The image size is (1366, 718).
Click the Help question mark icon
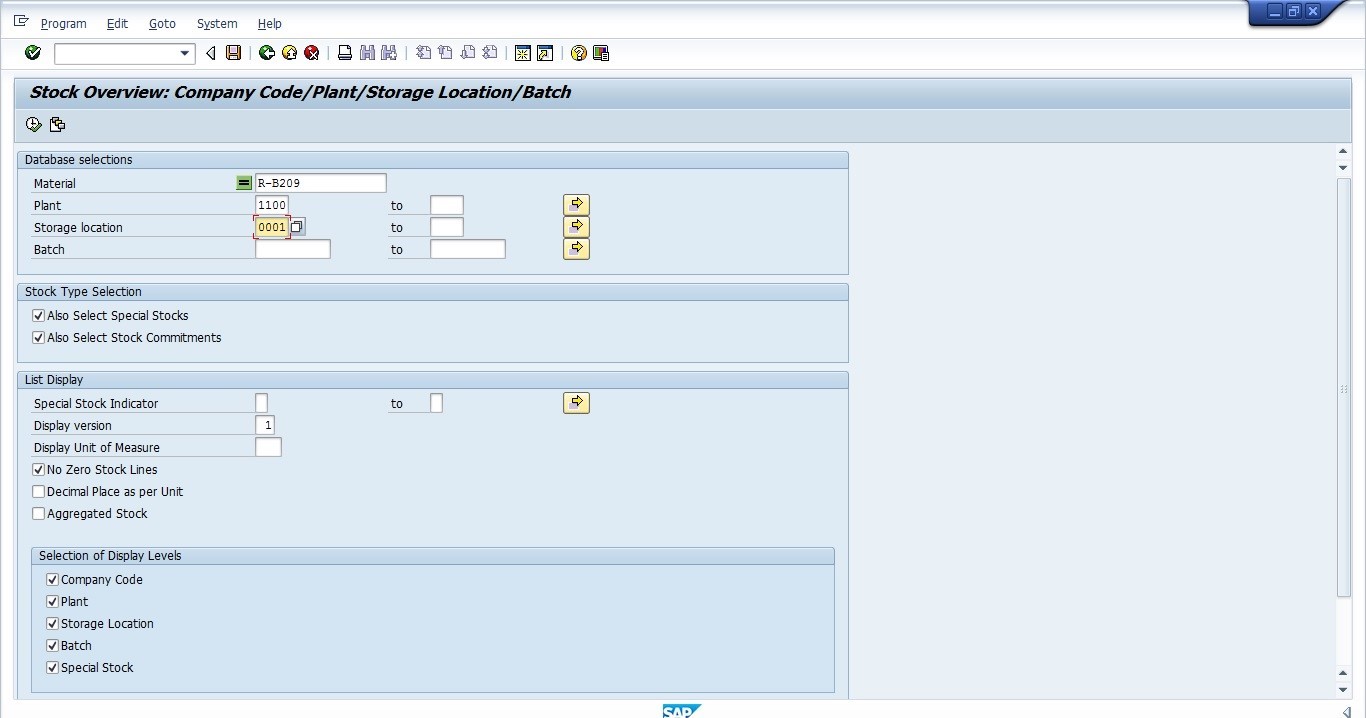(578, 53)
